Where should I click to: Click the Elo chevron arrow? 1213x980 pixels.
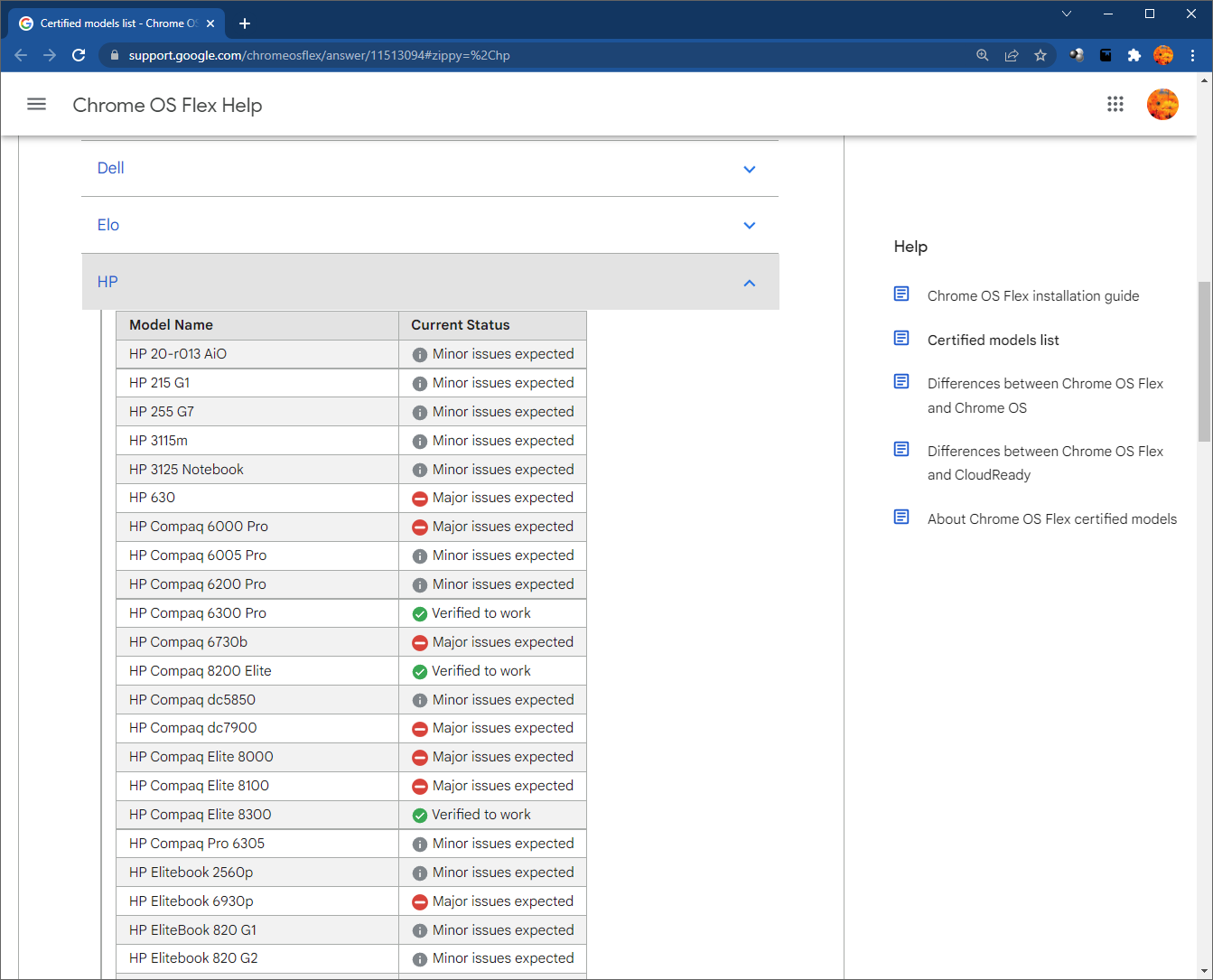pyautogui.click(x=750, y=226)
